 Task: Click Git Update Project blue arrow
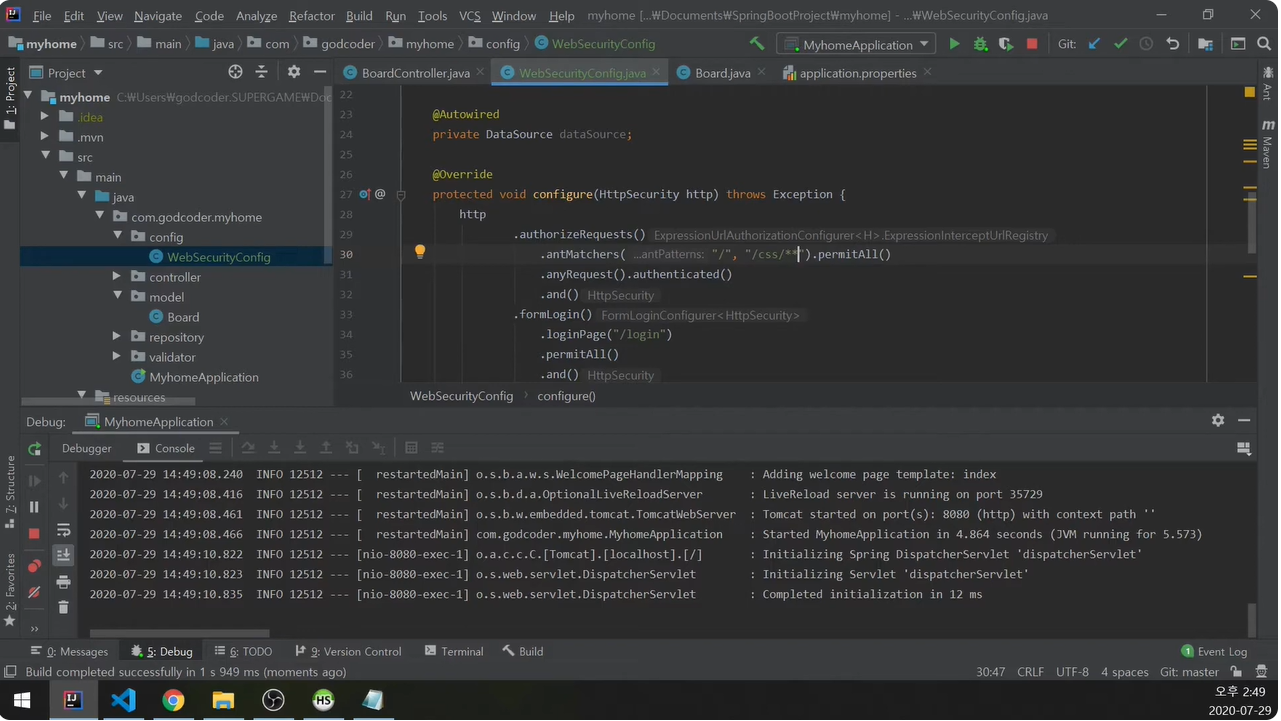[x=1094, y=44]
